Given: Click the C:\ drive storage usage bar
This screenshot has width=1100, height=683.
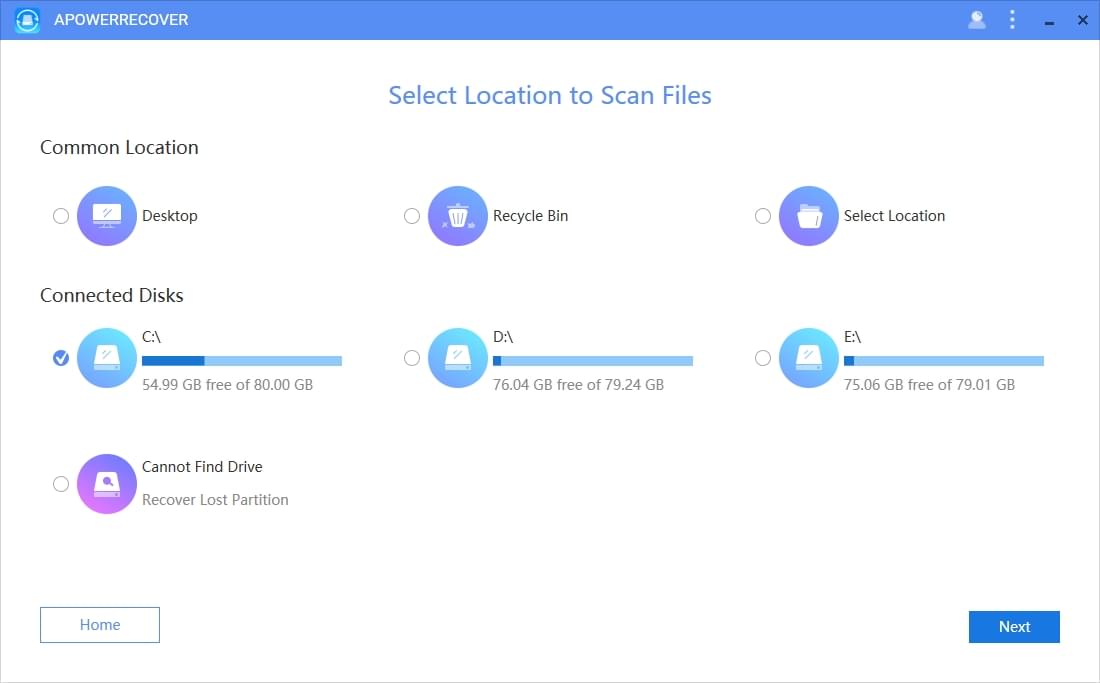Looking at the screenshot, I should point(242,359).
